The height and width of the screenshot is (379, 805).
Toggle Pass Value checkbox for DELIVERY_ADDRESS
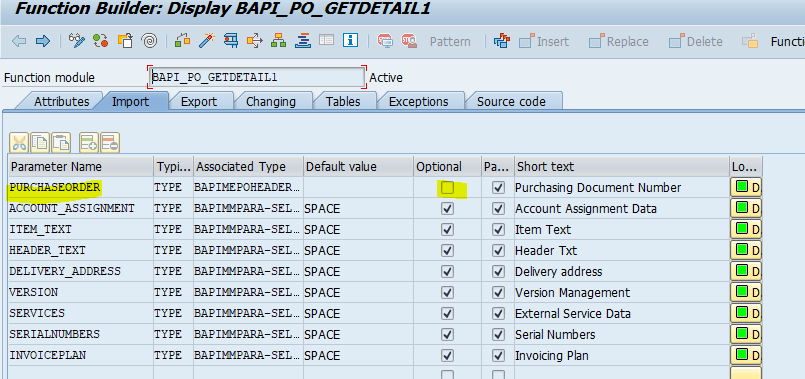pyautogui.click(x=498, y=272)
